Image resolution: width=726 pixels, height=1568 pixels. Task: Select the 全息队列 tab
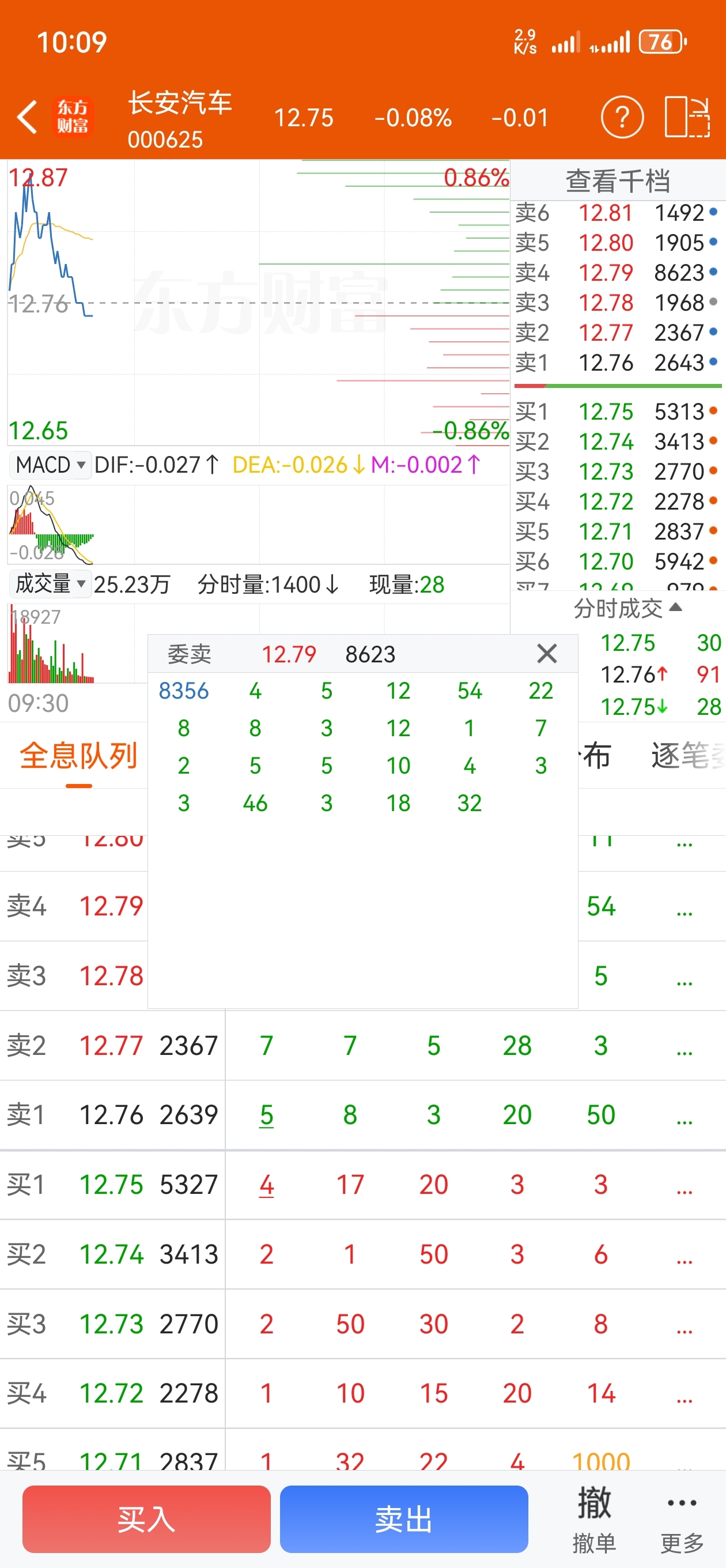pyautogui.click(x=78, y=756)
